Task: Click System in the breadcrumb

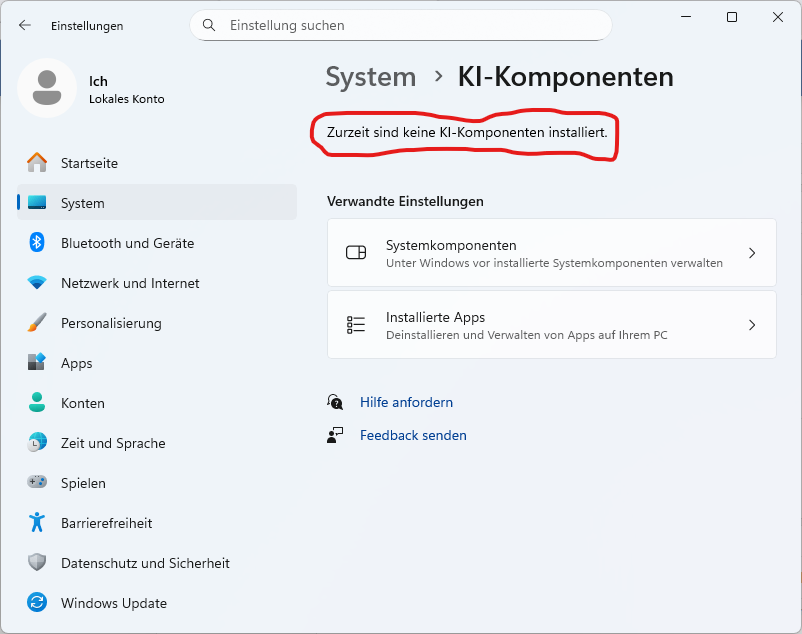Action: pos(371,77)
